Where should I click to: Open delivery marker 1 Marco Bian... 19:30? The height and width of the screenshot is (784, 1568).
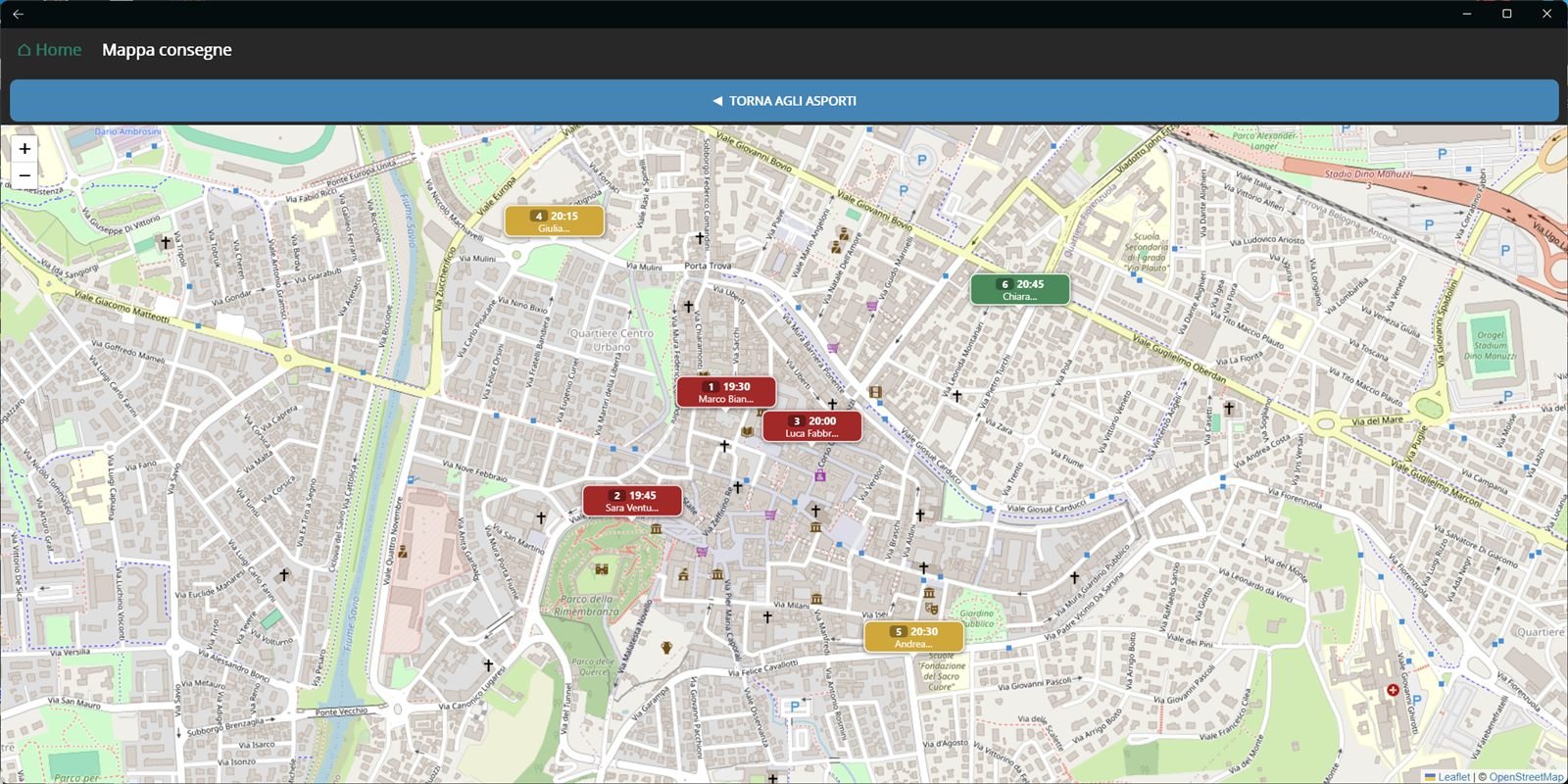[726, 392]
